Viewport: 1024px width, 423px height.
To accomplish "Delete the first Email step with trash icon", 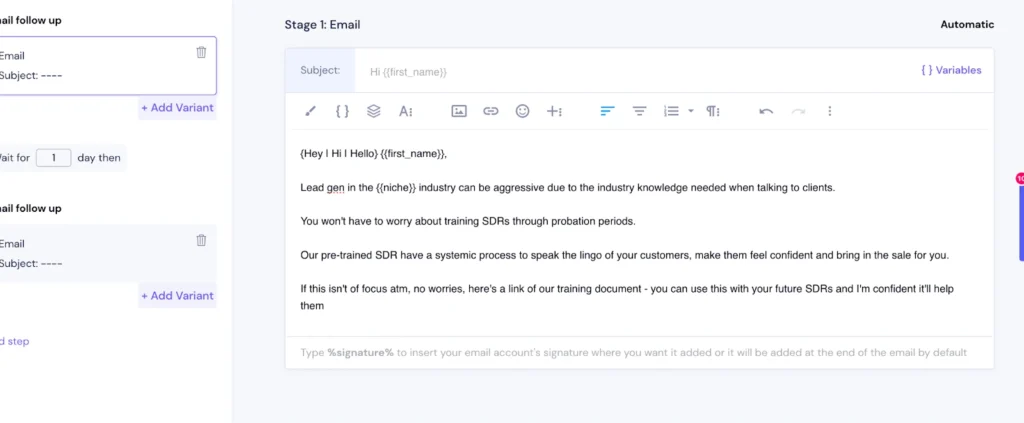I will coord(201,52).
